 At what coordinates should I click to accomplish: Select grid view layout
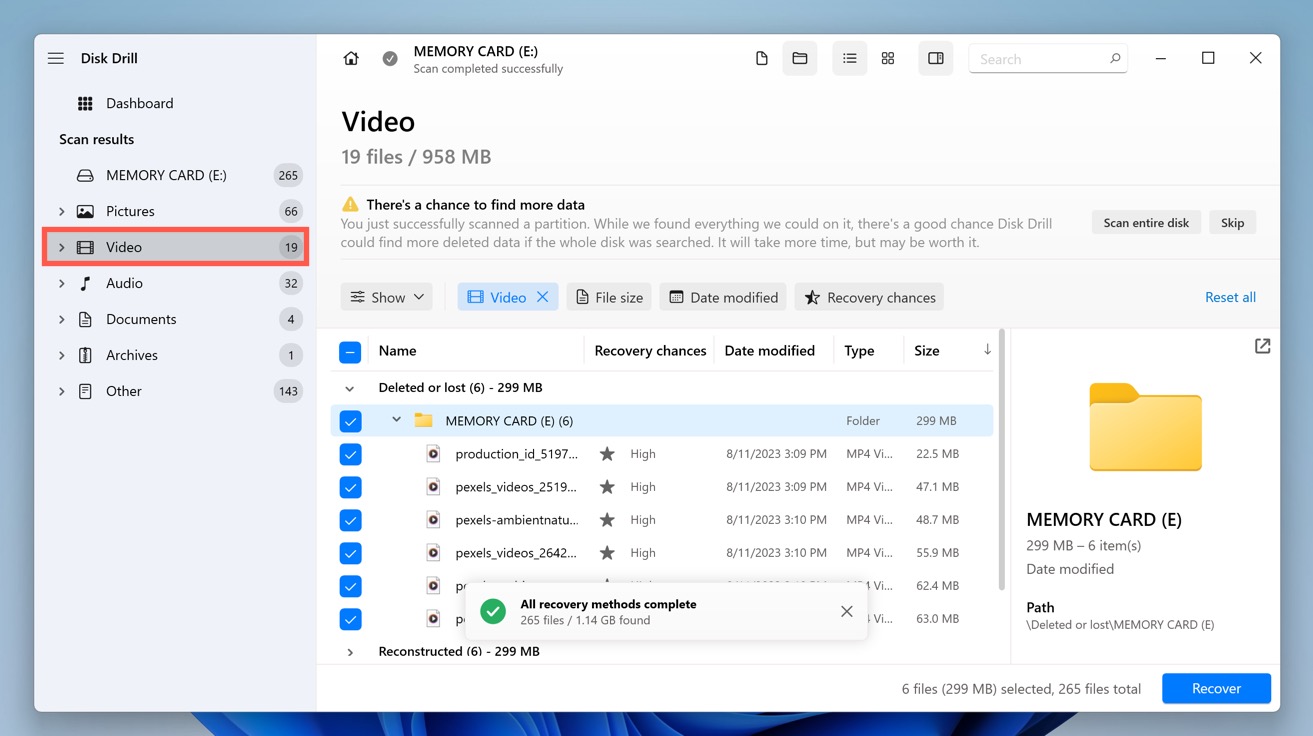click(888, 59)
